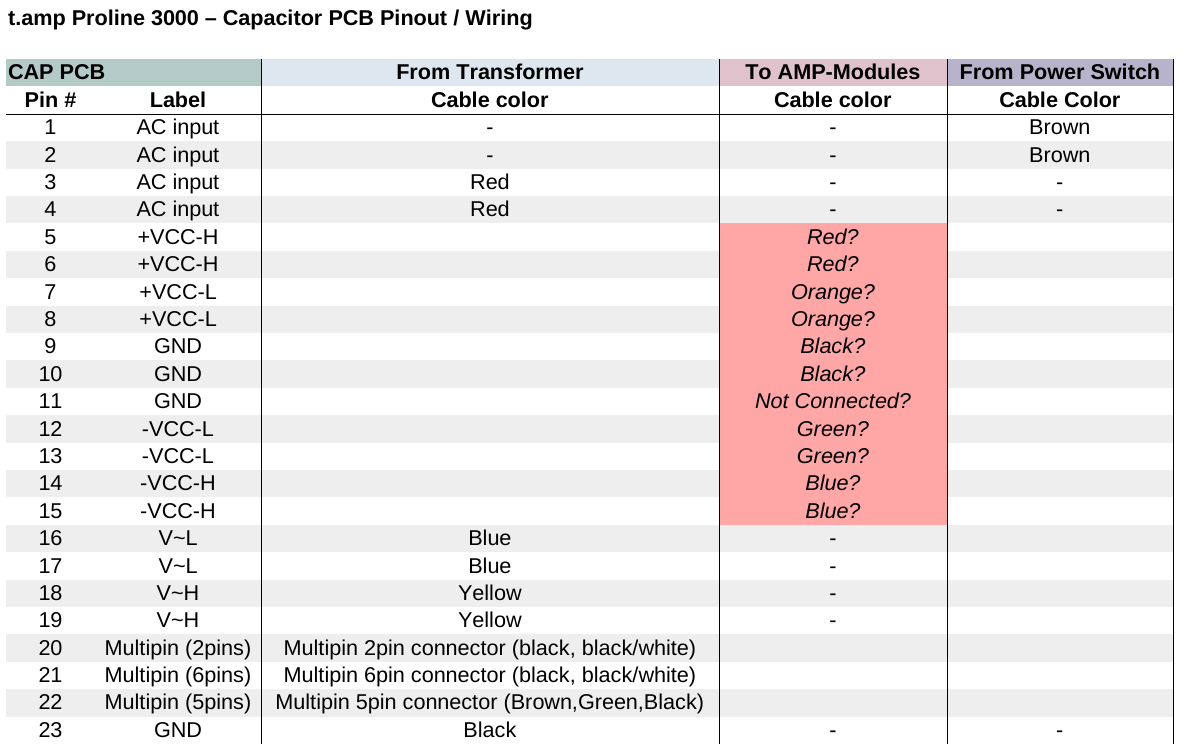Image resolution: width=1189 pixels, height=754 pixels.
Task: Select the 'Yellow' cell for pin 18
Action: point(490,593)
